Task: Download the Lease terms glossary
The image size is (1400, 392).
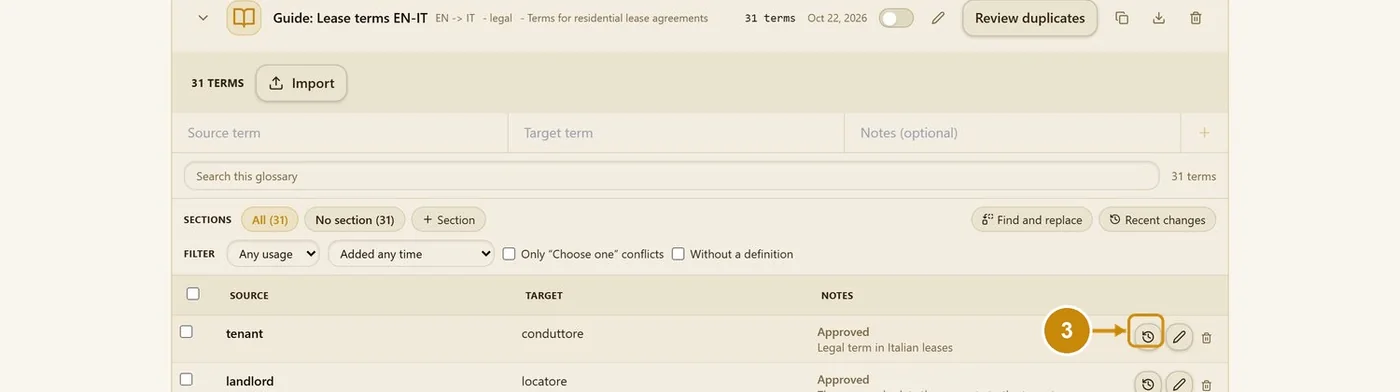Action: click(1158, 18)
